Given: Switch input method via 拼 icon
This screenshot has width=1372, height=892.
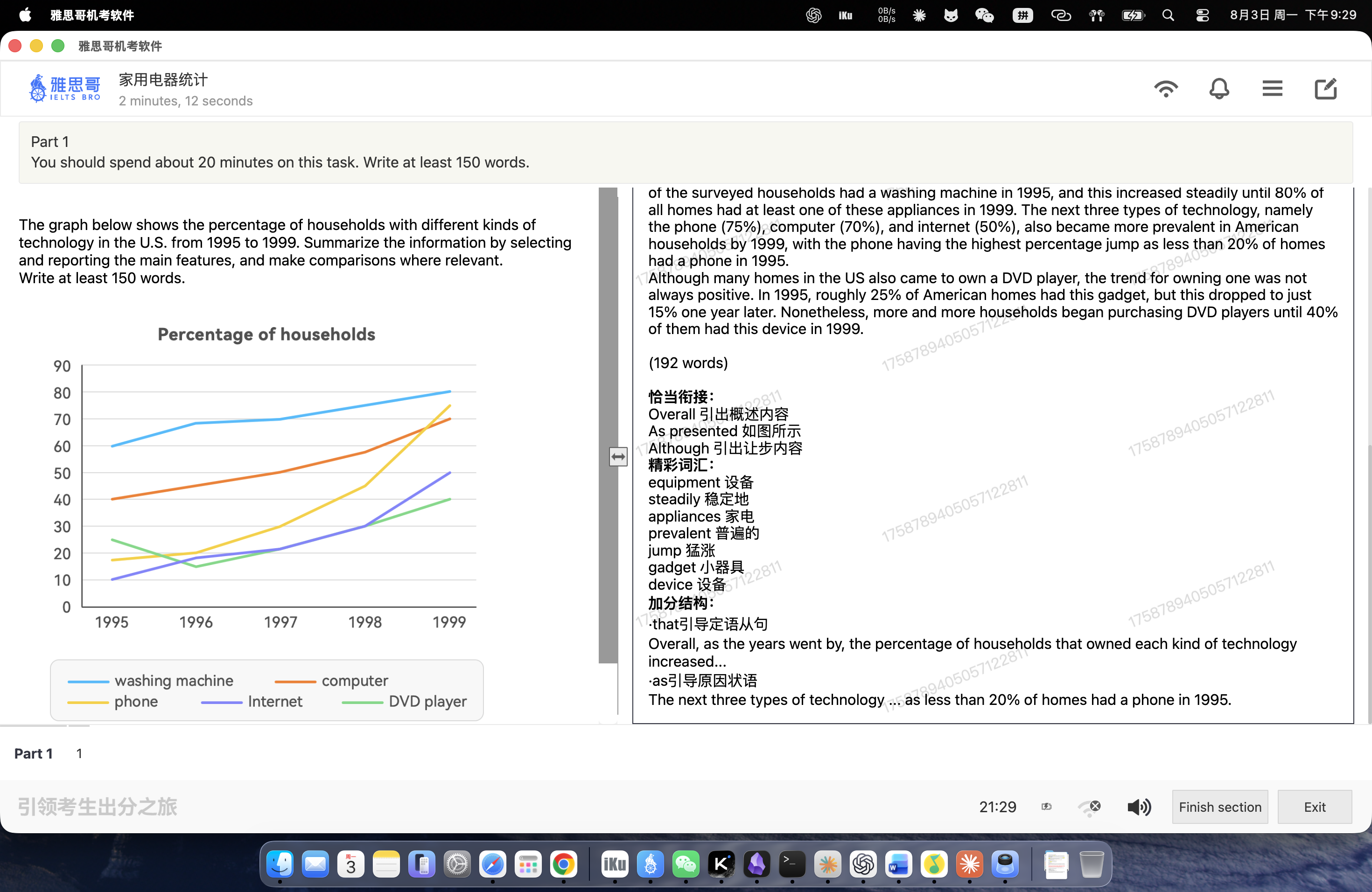Looking at the screenshot, I should [x=1022, y=15].
